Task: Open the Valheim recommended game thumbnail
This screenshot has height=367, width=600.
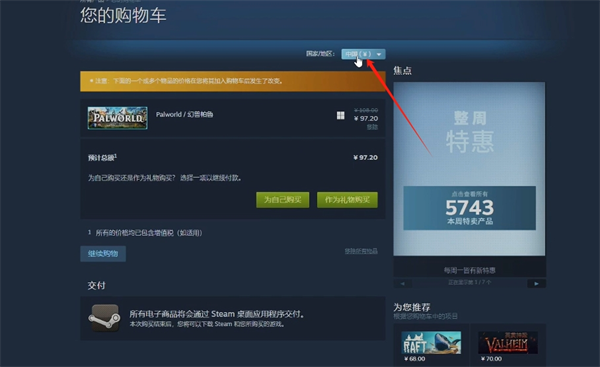Action: point(508,343)
